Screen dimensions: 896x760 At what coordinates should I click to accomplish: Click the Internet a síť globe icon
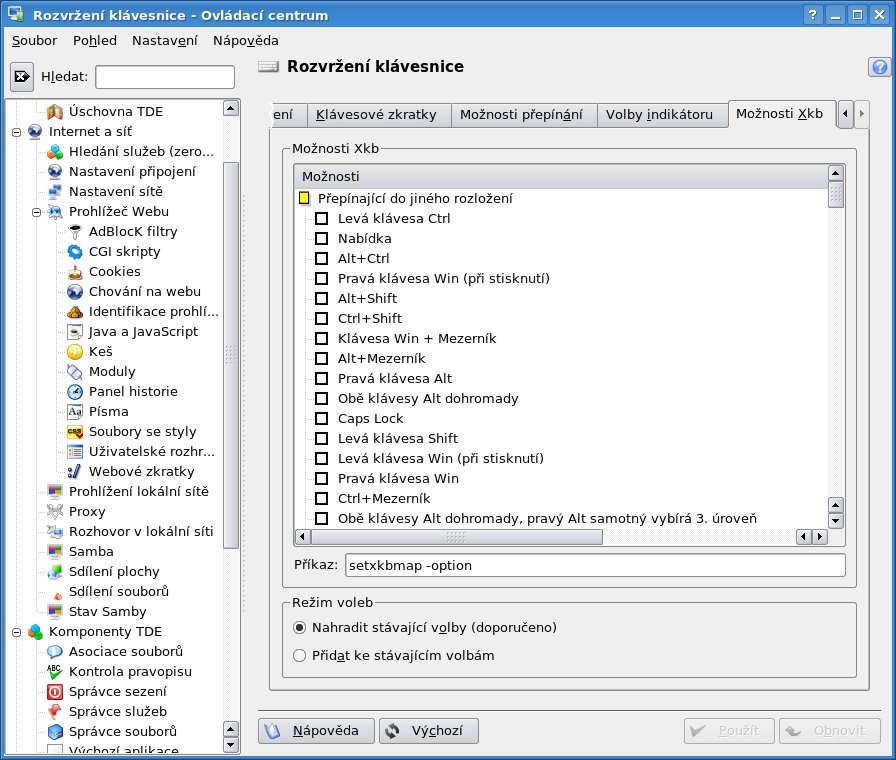(x=35, y=131)
